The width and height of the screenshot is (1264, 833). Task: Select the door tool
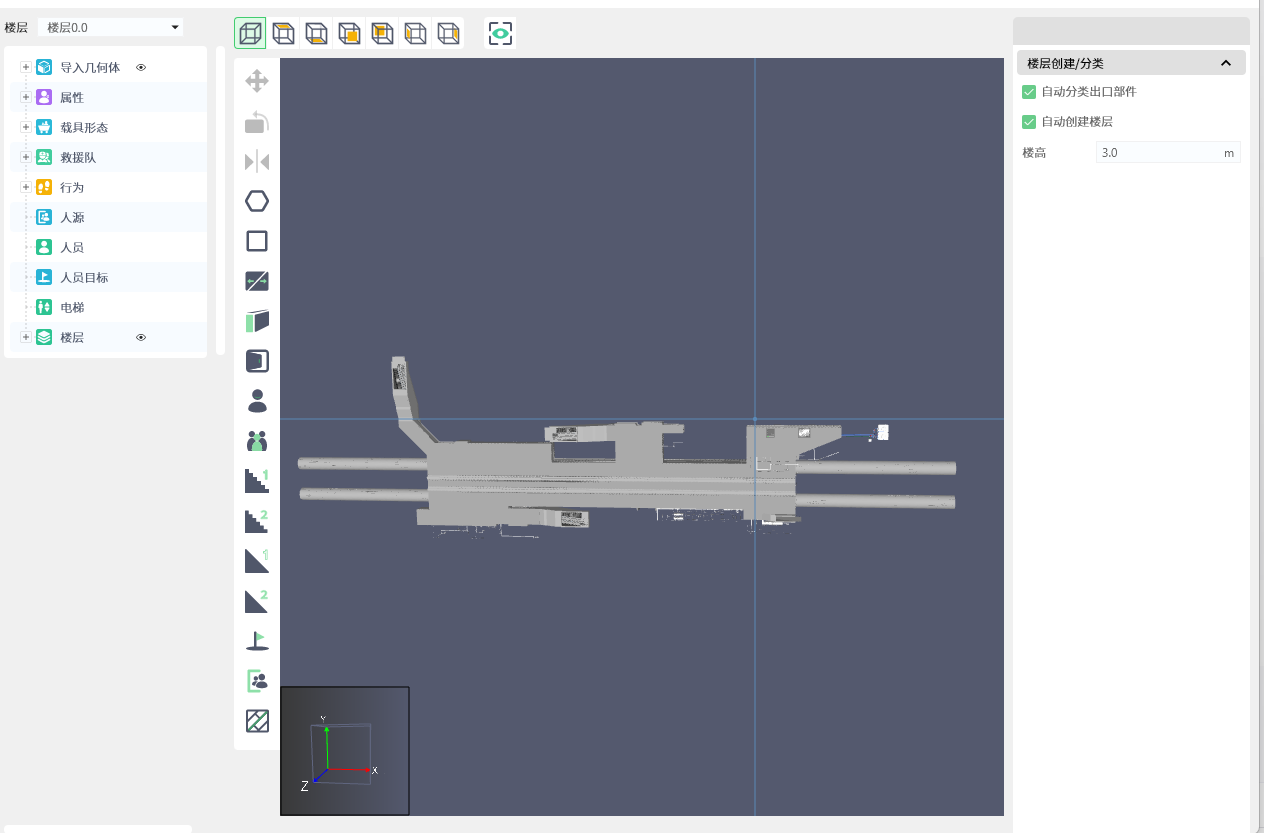(x=257, y=361)
